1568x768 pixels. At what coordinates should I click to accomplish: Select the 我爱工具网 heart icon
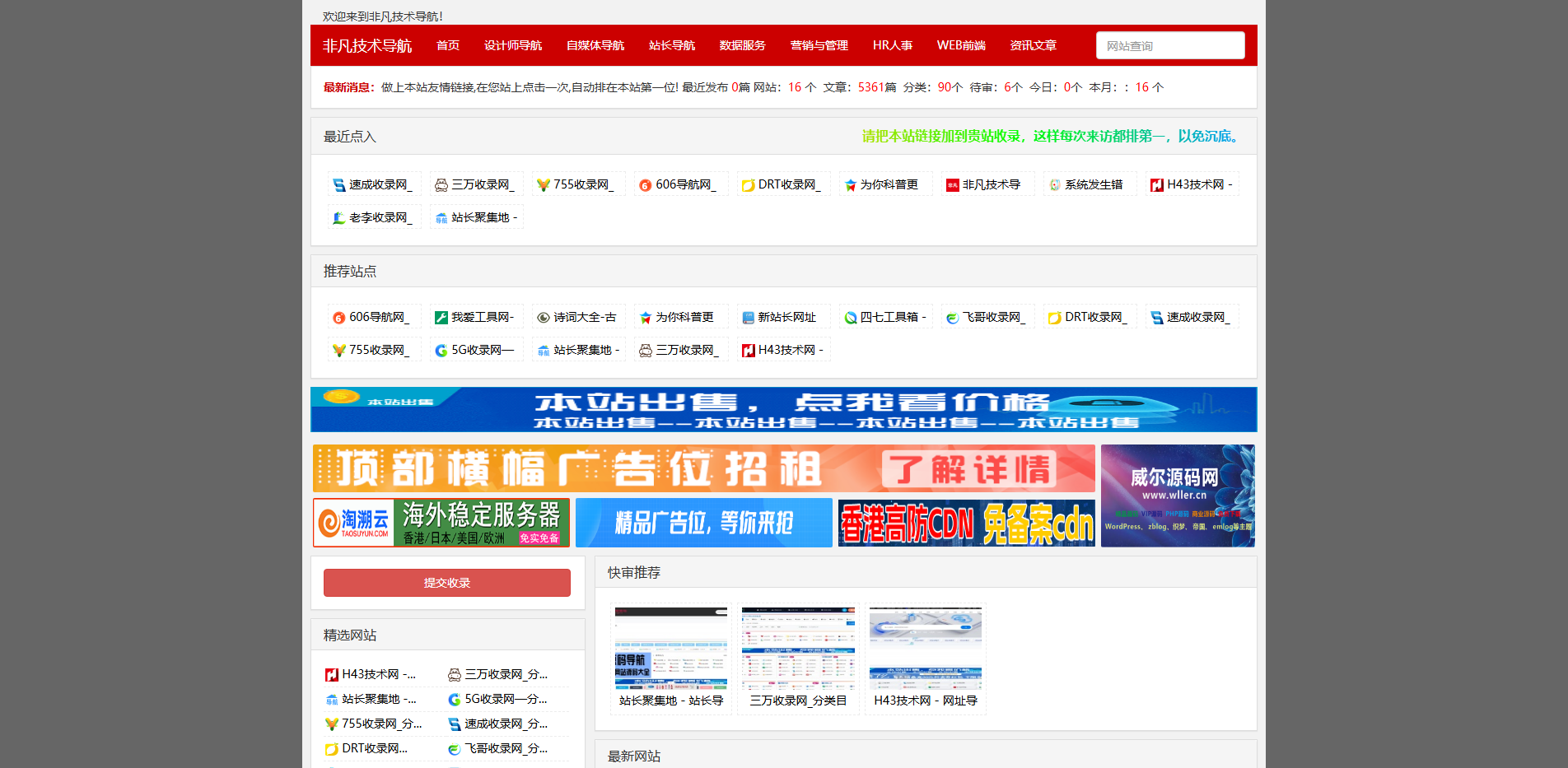click(440, 317)
